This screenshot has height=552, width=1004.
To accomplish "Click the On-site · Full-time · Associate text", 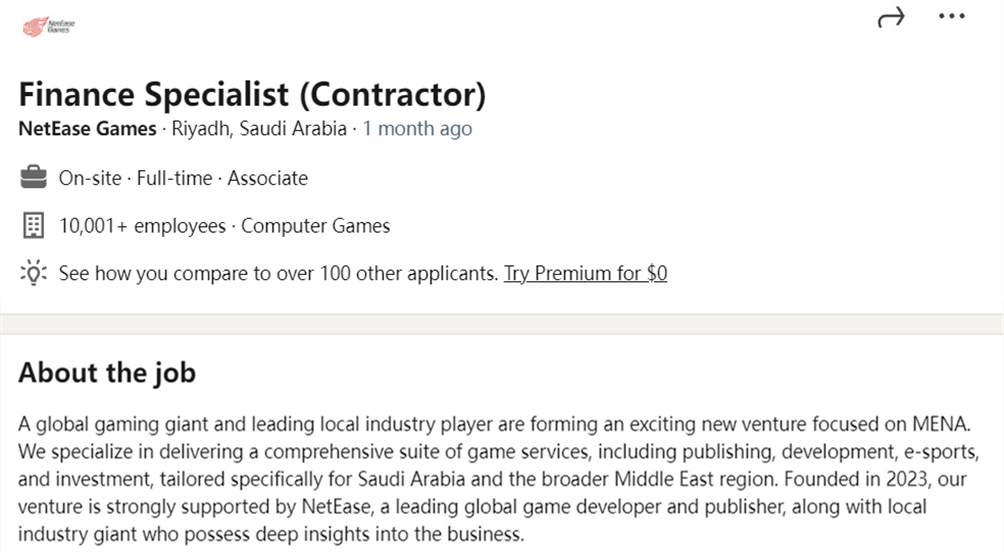I will (183, 178).
